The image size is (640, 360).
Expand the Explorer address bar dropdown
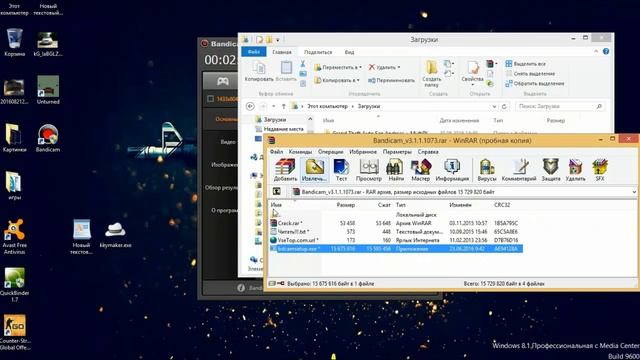494,106
